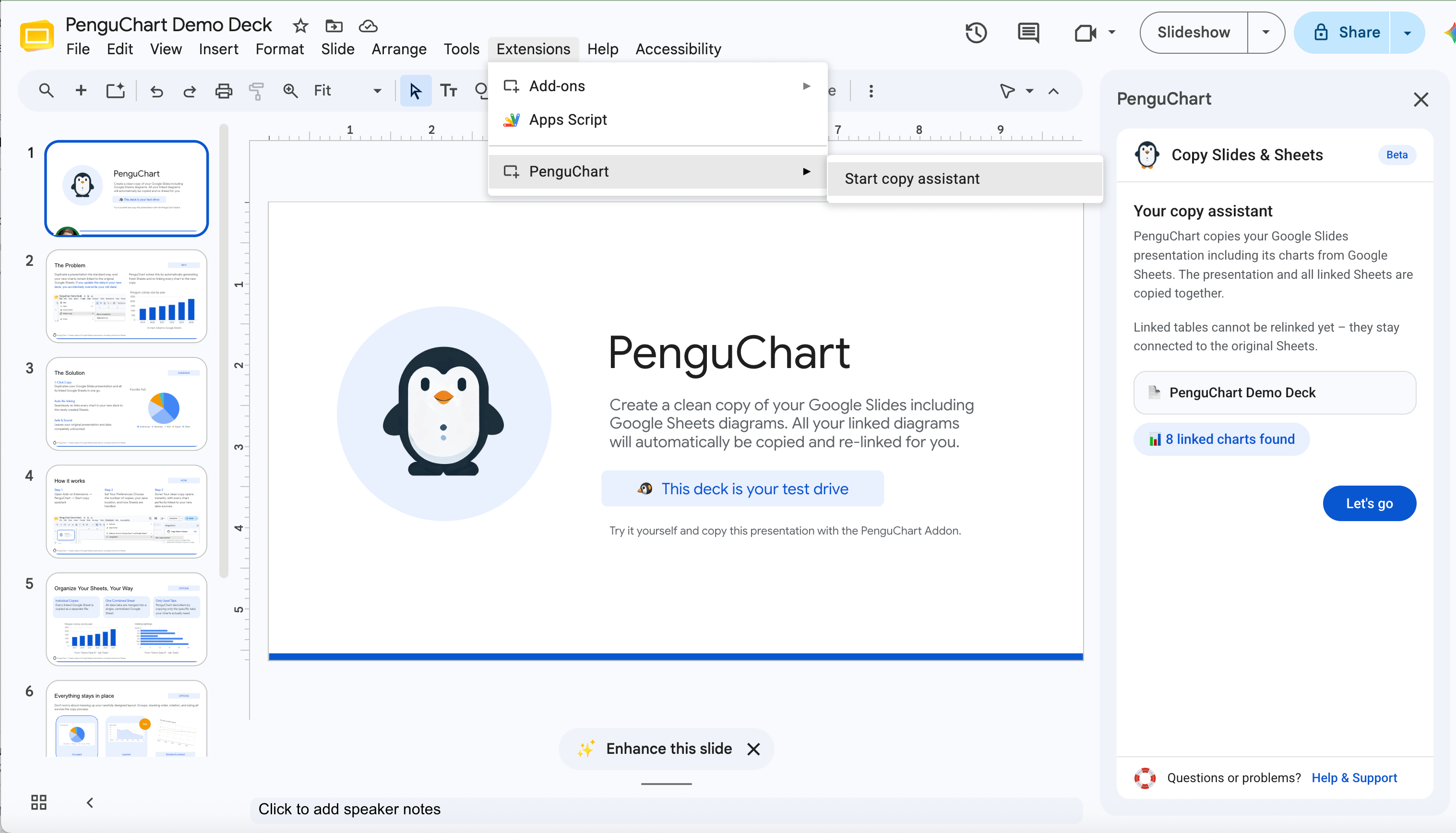Select slide 3 The Solution thumbnail

pos(126,404)
